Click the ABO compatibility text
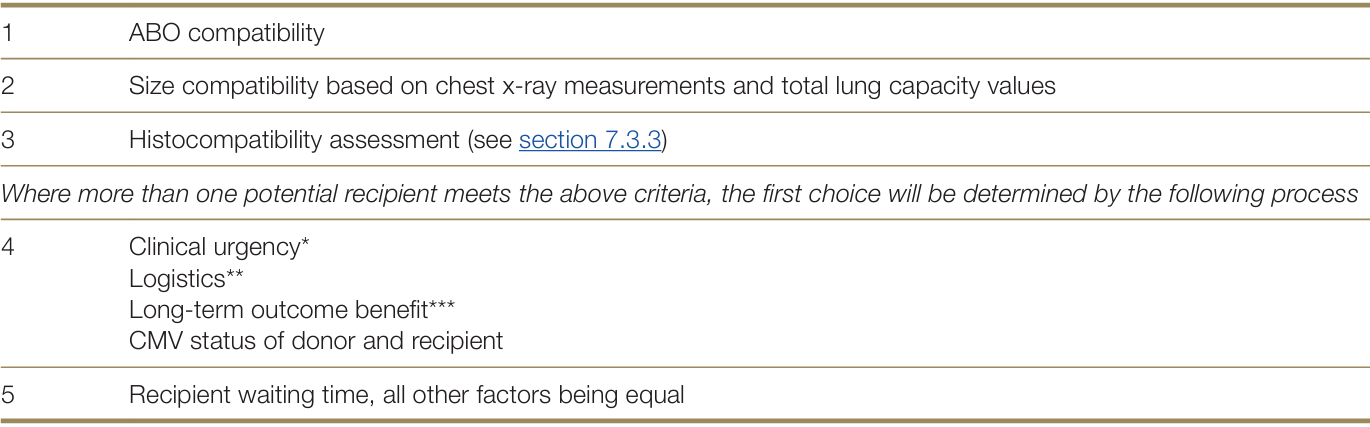Viewport: 1370px width, 427px height. point(226,33)
